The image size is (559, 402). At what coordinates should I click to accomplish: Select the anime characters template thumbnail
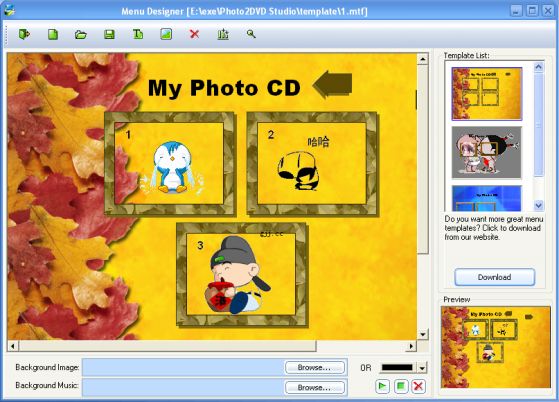(x=487, y=153)
